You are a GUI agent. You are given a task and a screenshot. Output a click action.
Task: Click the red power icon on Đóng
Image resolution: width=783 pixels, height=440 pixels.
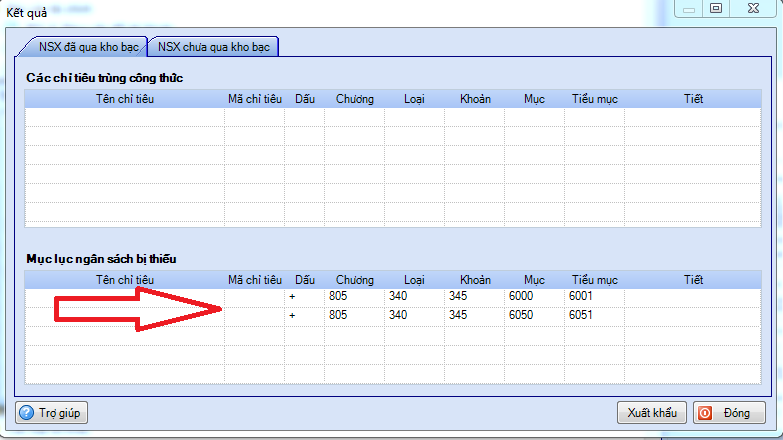point(705,413)
